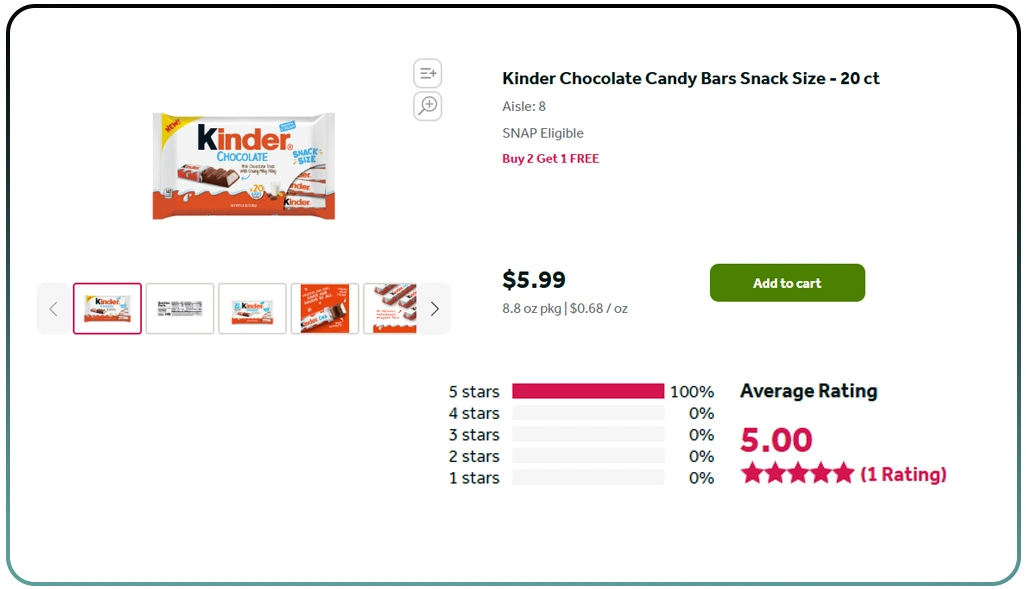Open the (1 Rating) reviews link
The width and height of the screenshot is (1026, 589).
tap(903, 474)
